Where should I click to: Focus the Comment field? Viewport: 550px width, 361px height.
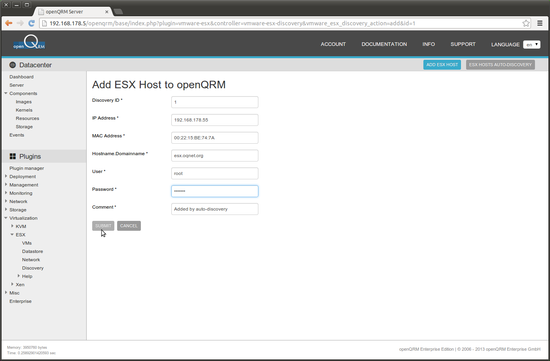click(215, 209)
